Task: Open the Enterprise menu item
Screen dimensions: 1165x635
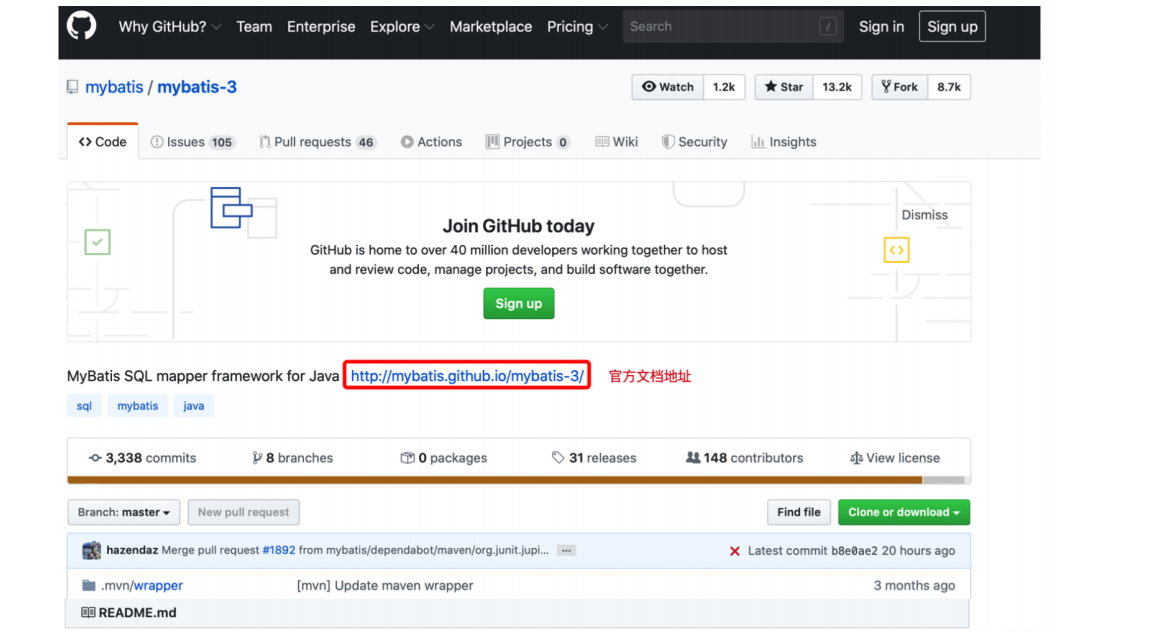Action: (x=321, y=27)
